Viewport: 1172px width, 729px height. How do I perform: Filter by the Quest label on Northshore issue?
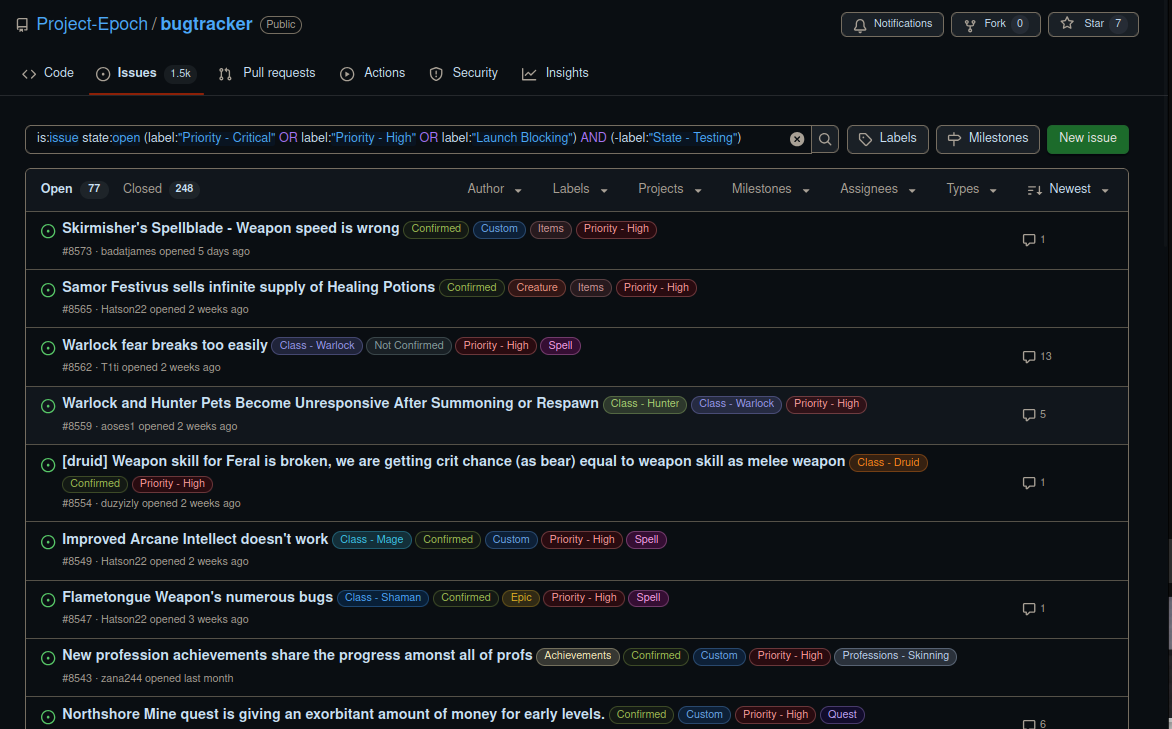[842, 715]
